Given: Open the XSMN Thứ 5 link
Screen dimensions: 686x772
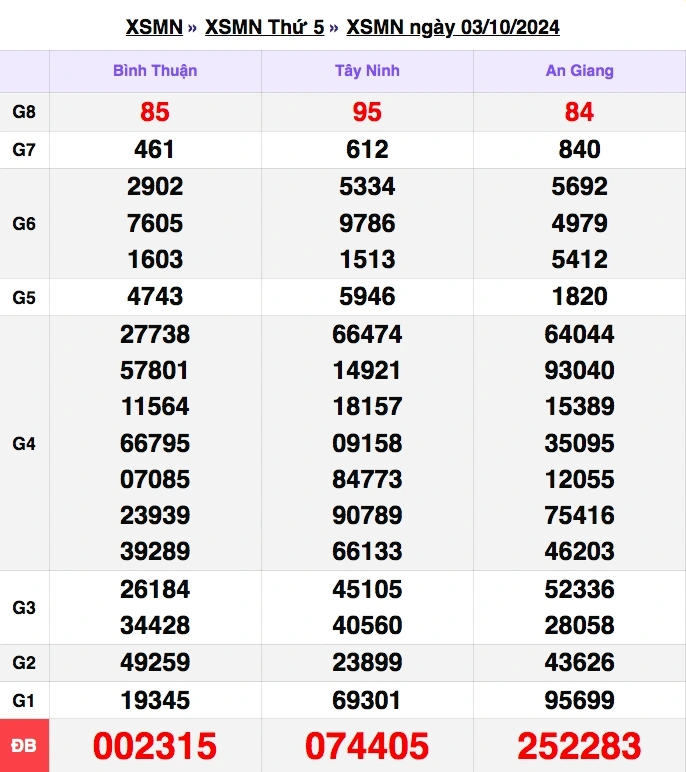Looking at the screenshot, I should pos(264,27).
